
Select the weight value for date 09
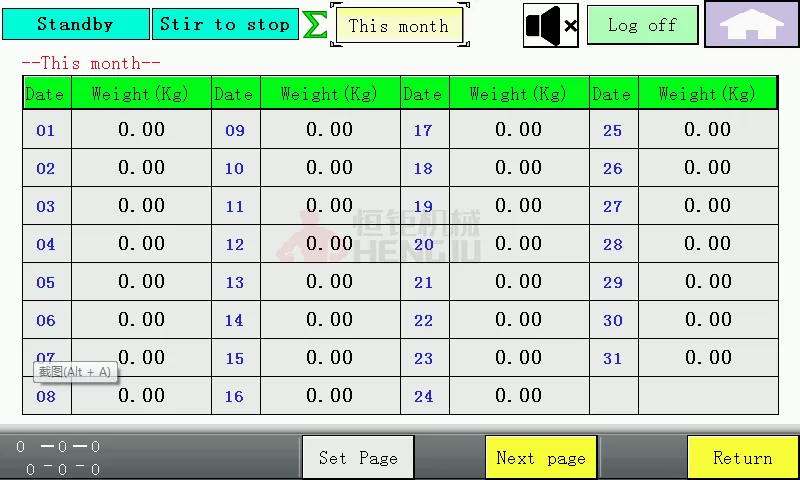pos(329,130)
